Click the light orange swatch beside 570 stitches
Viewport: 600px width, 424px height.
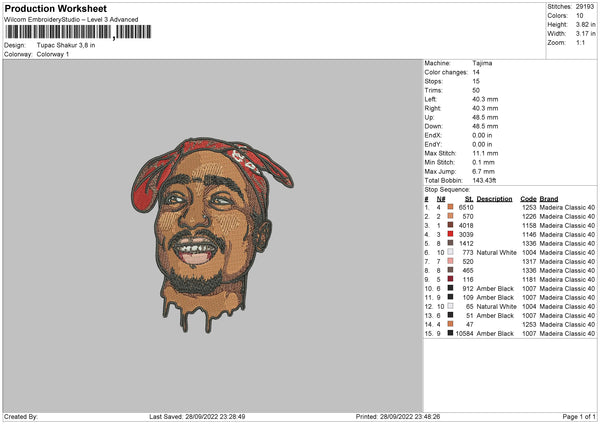tap(450, 216)
